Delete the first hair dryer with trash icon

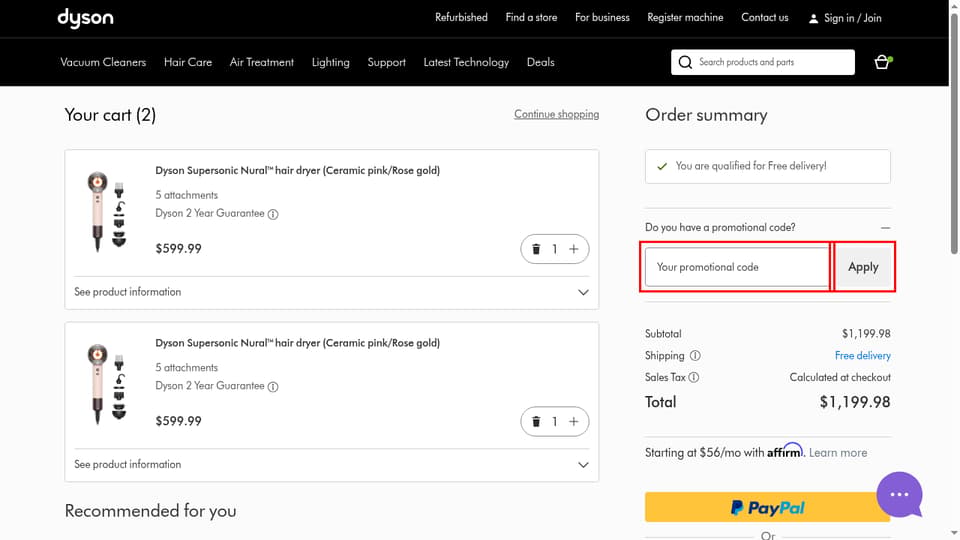pyautogui.click(x=536, y=249)
